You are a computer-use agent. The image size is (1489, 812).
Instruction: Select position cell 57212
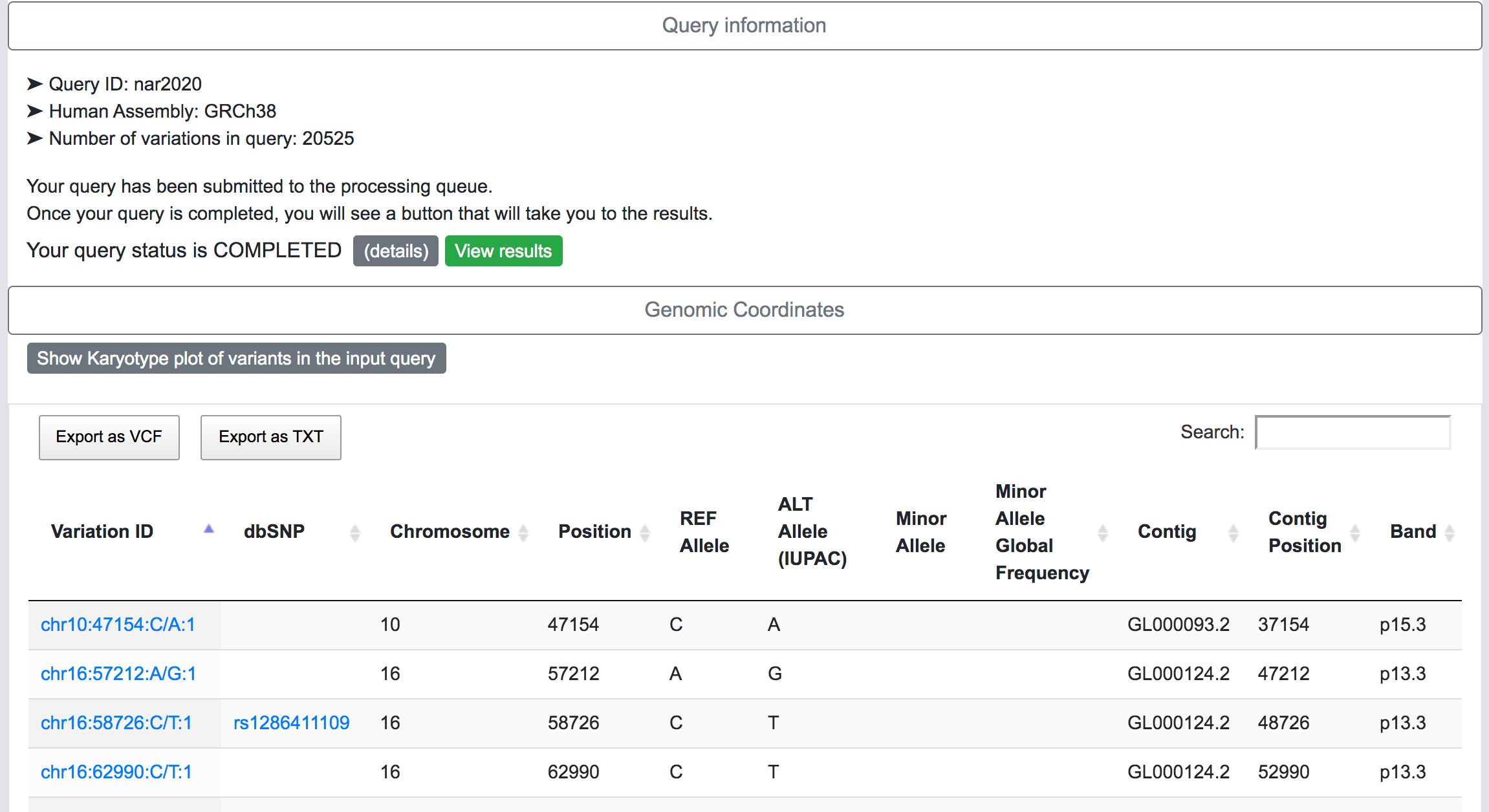[x=573, y=674]
